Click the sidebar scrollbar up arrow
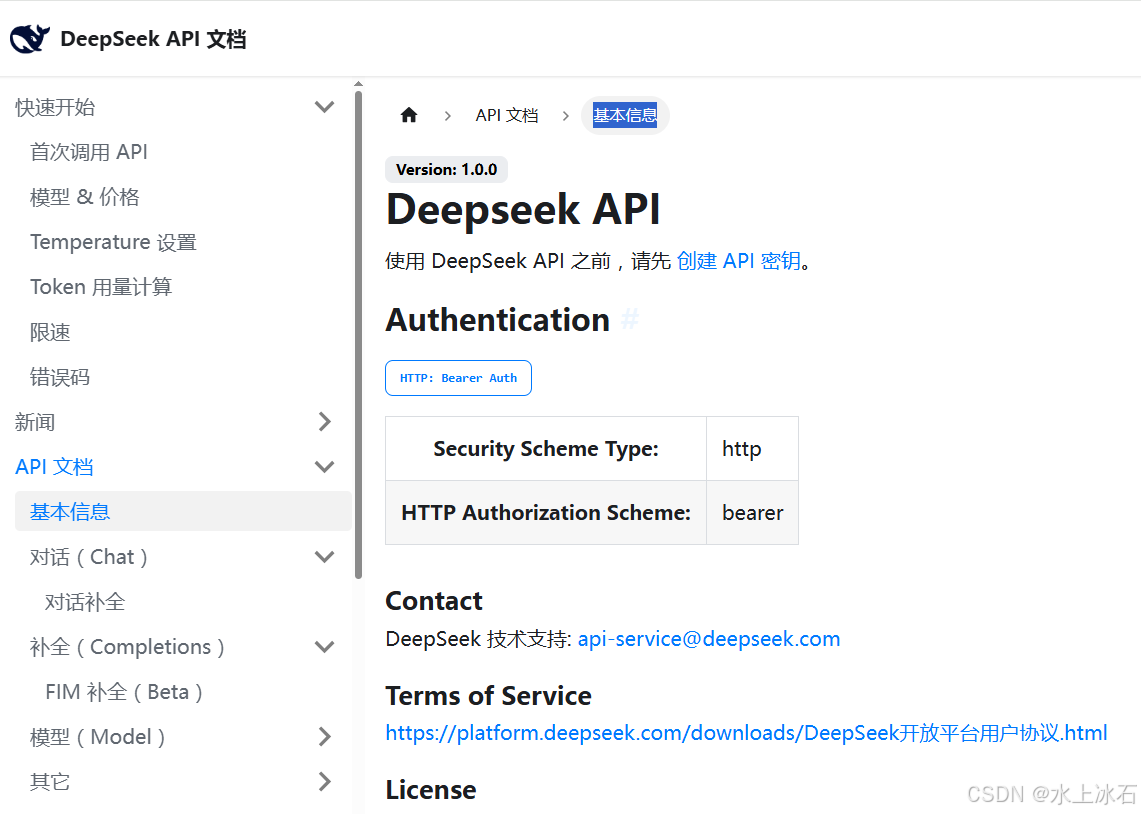Viewport: 1141px width, 814px height. point(359,84)
